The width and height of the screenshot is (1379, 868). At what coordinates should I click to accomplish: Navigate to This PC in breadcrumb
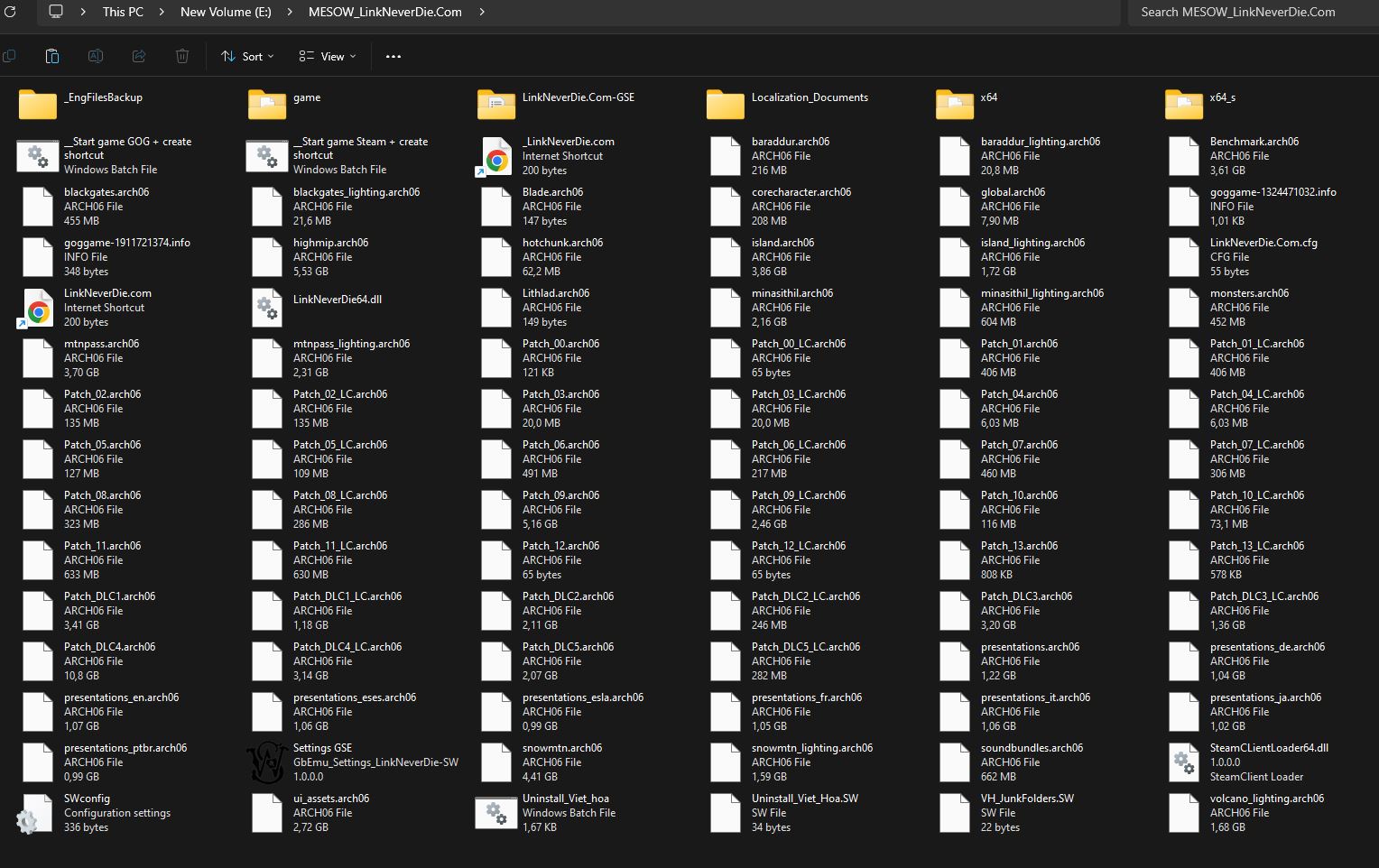click(x=123, y=12)
